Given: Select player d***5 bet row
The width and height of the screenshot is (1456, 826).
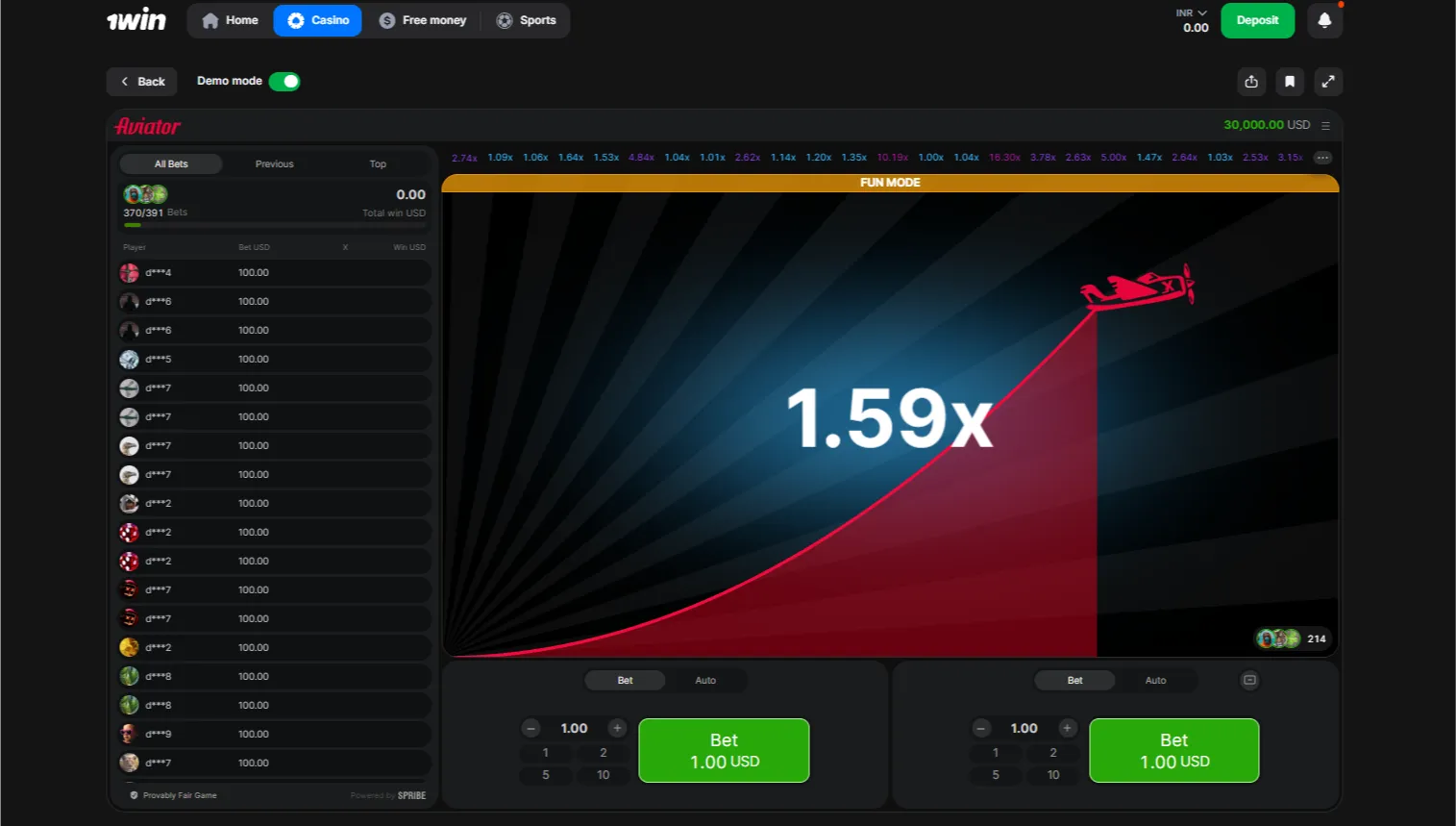Looking at the screenshot, I should pyautogui.click(x=274, y=360).
